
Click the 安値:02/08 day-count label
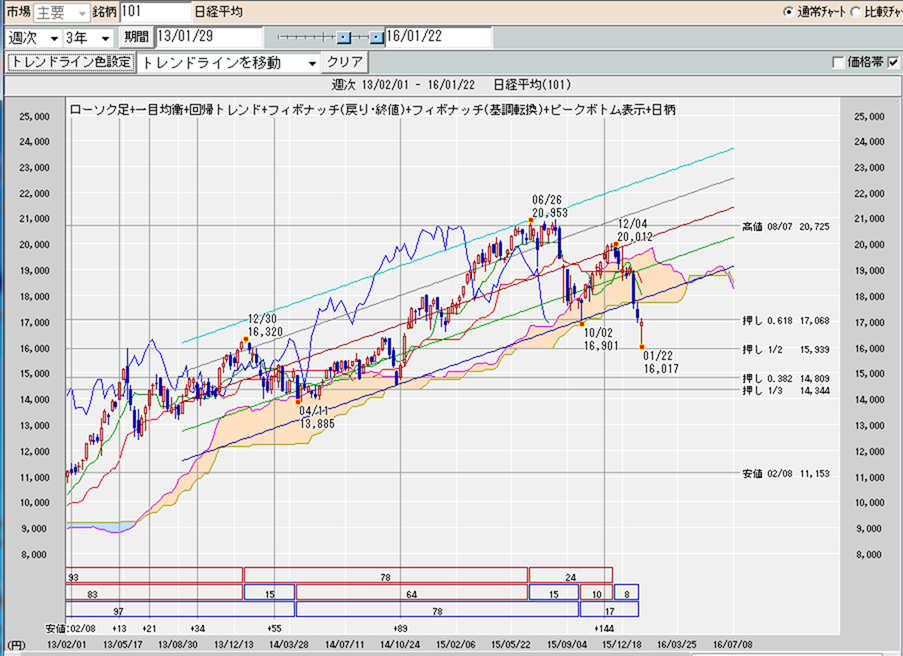click(x=71, y=628)
